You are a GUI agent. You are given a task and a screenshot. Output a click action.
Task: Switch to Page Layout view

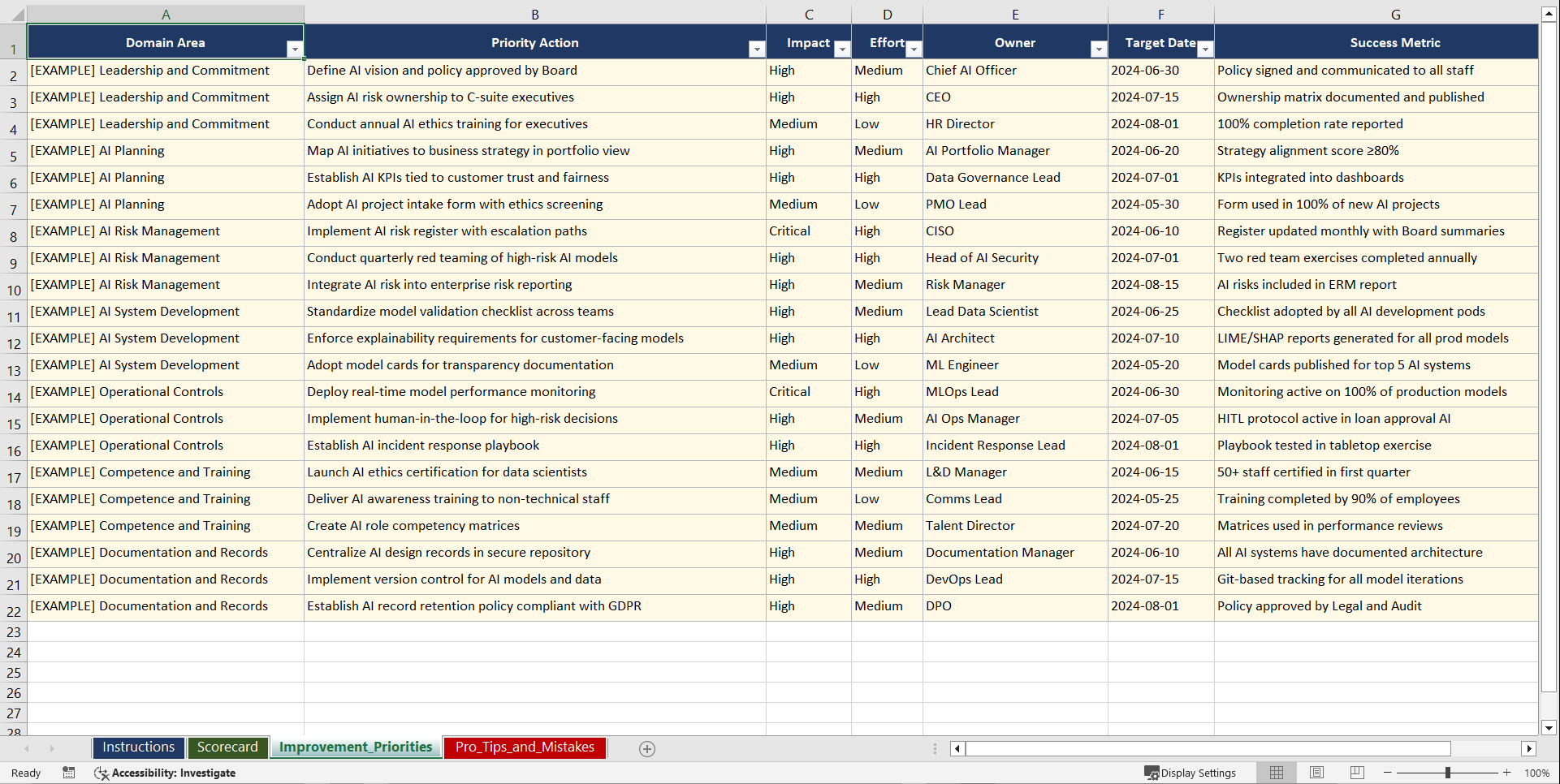pyautogui.click(x=1316, y=773)
